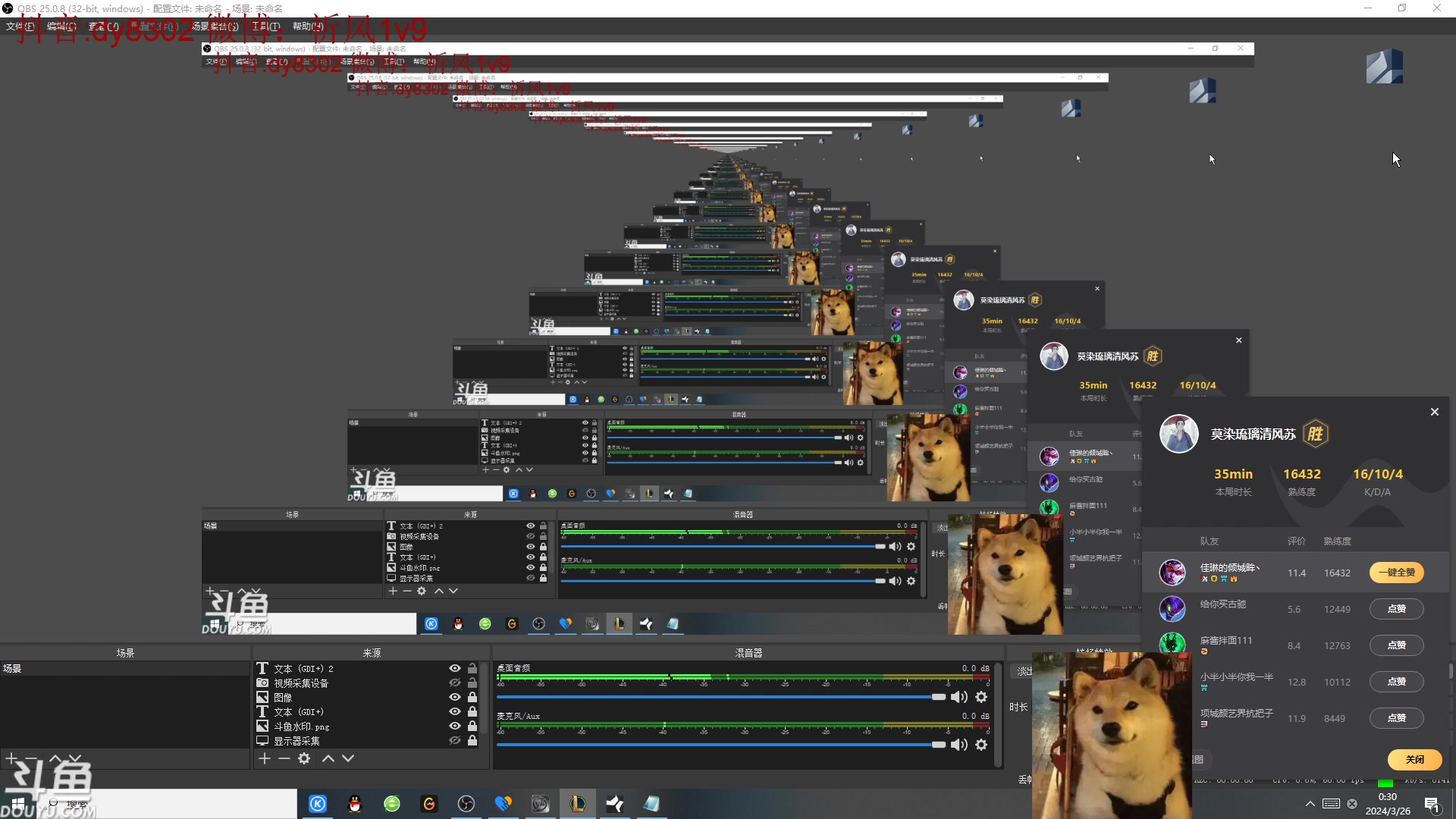Toggle lock on 文本 (GDI+) 2 source
This screenshot has width=1456, height=819.
[472, 668]
